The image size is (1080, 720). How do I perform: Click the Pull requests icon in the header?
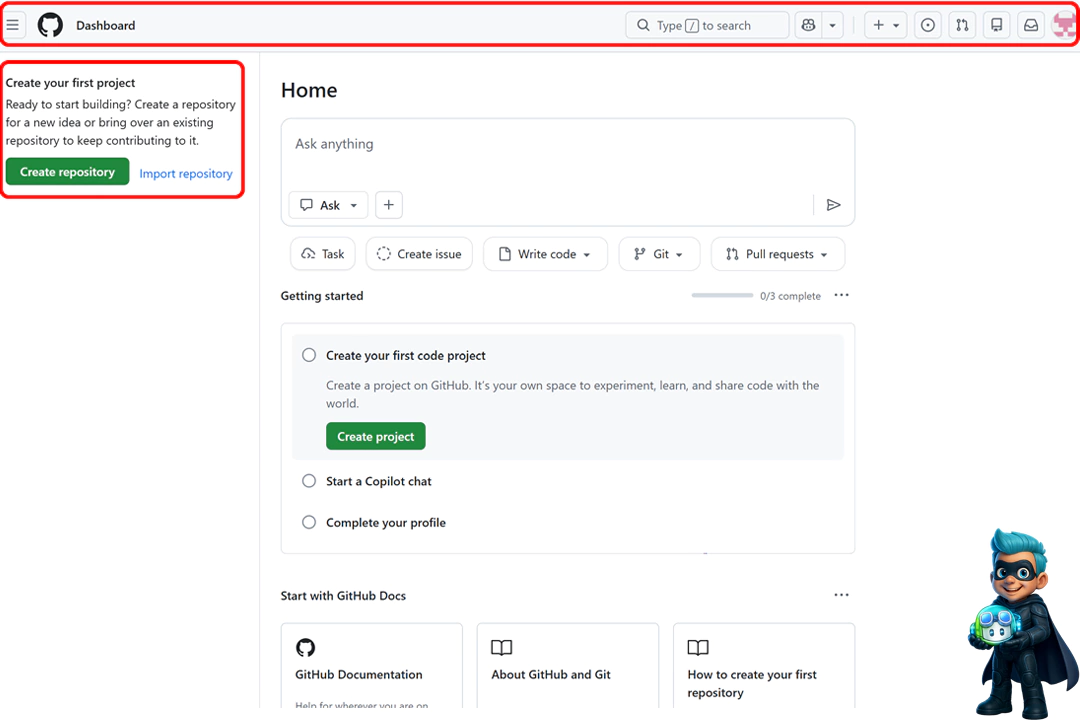962,24
